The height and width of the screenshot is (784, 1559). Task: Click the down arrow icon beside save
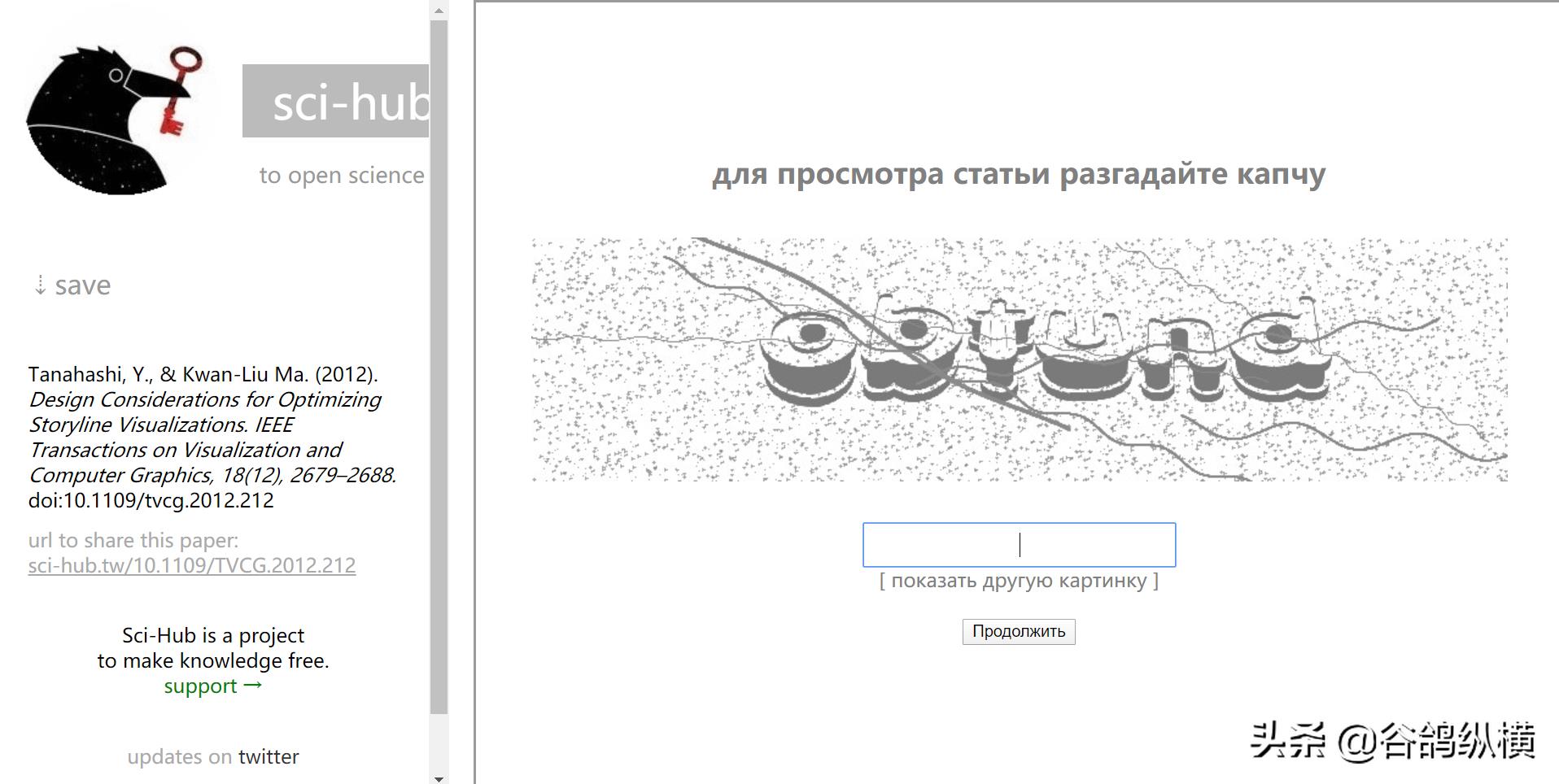point(40,285)
